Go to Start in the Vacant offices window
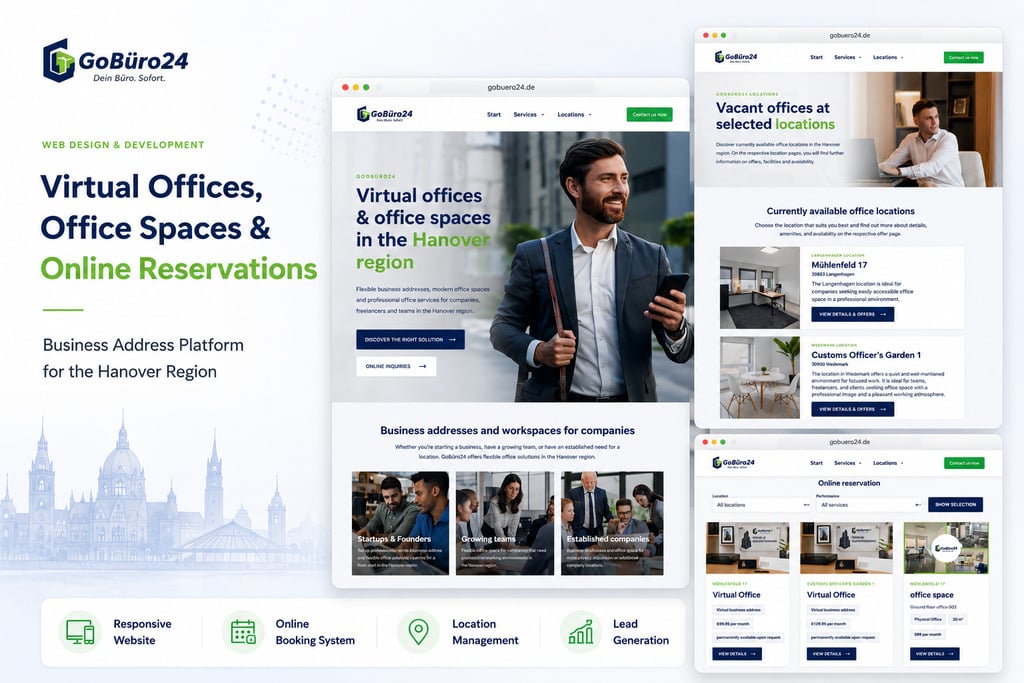1024x683 pixels. [x=816, y=57]
